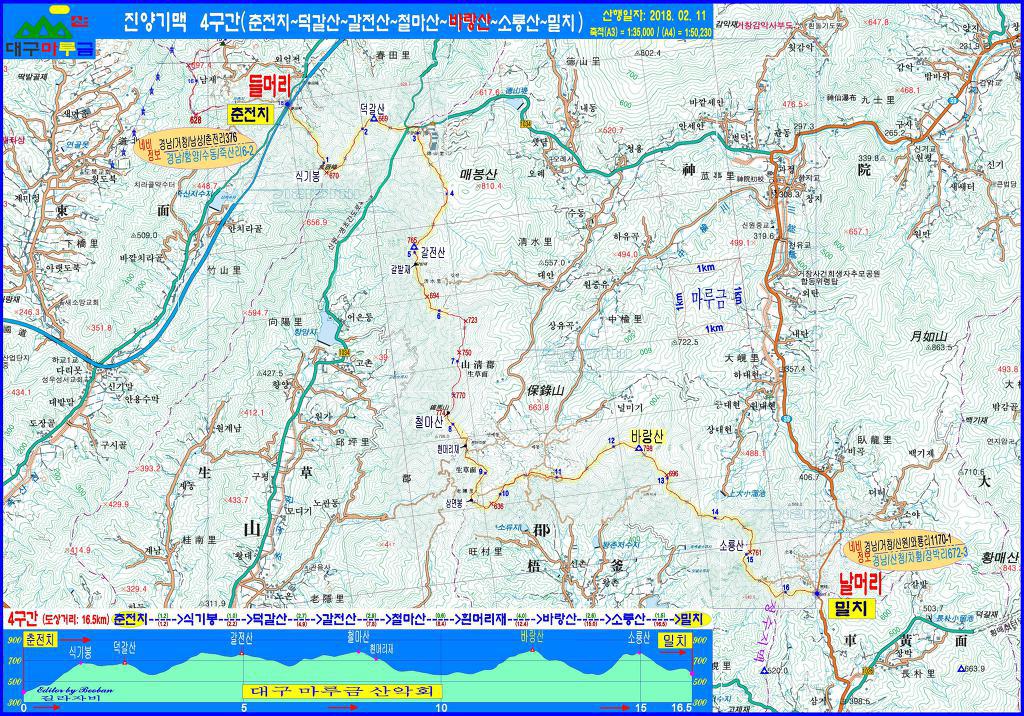The image size is (1024, 716).
Task: Click the blue triangle summit marker beside 바랑산 label
Action: pyautogui.click(x=638, y=448)
